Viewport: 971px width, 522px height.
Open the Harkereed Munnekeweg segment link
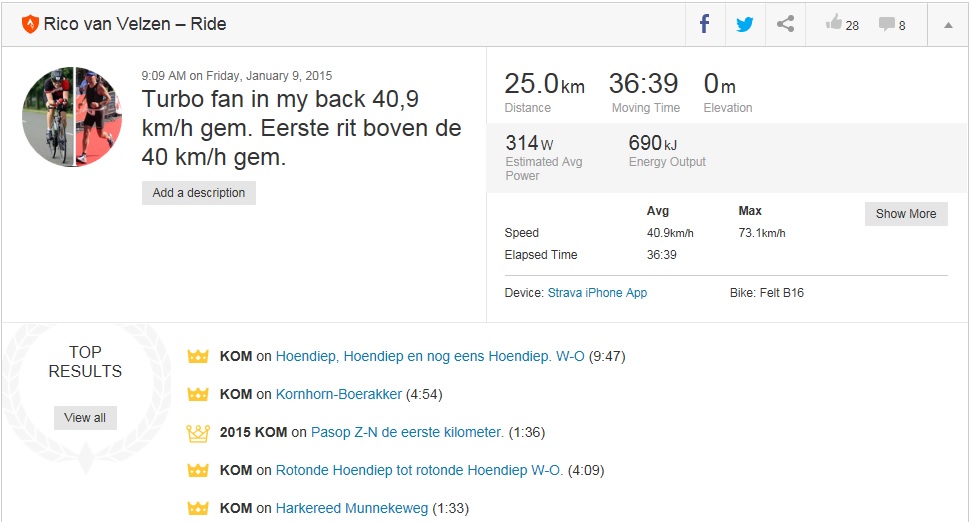352,508
